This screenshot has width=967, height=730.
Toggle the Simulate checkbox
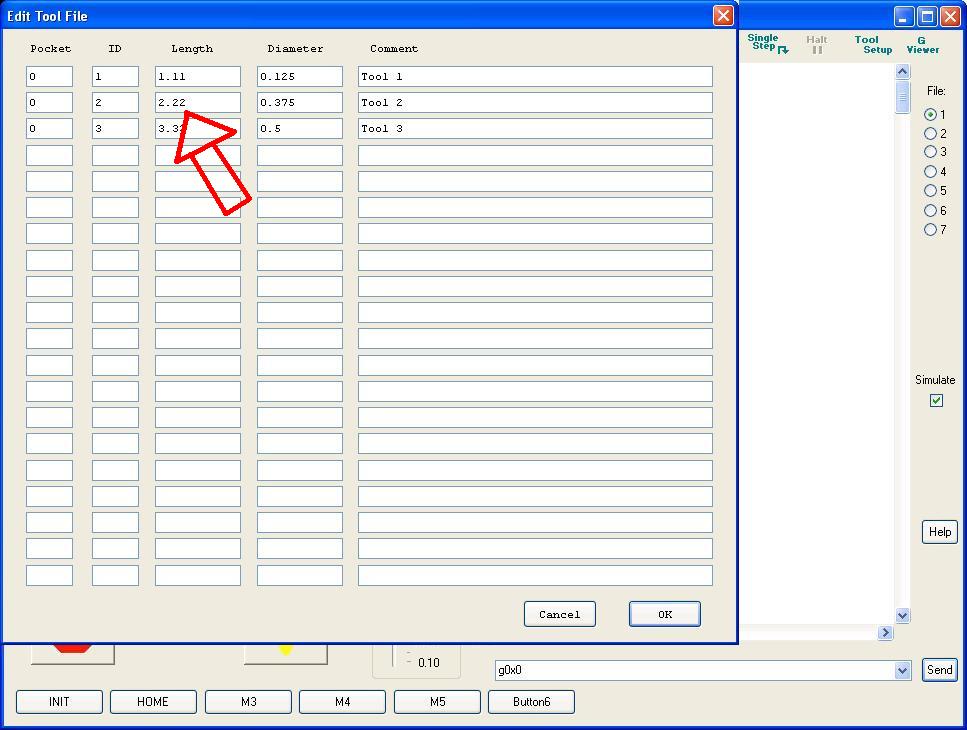[936, 401]
